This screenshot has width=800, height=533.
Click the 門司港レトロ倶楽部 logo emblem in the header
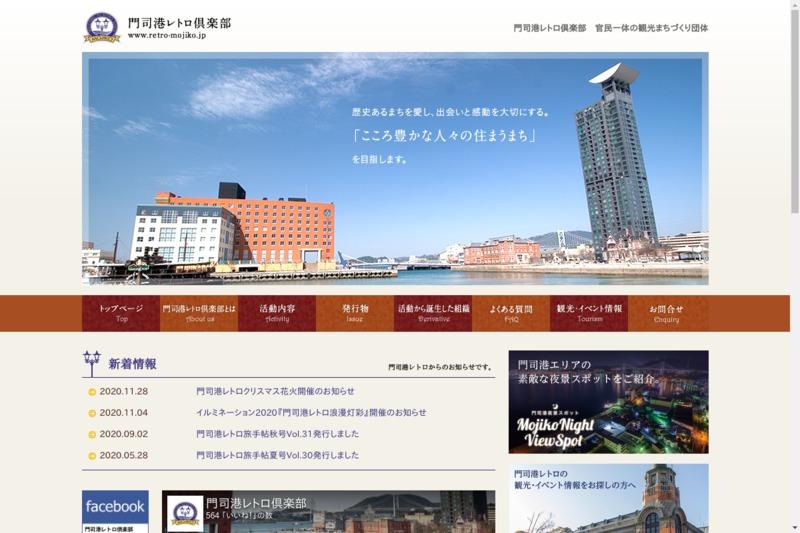pos(101,27)
